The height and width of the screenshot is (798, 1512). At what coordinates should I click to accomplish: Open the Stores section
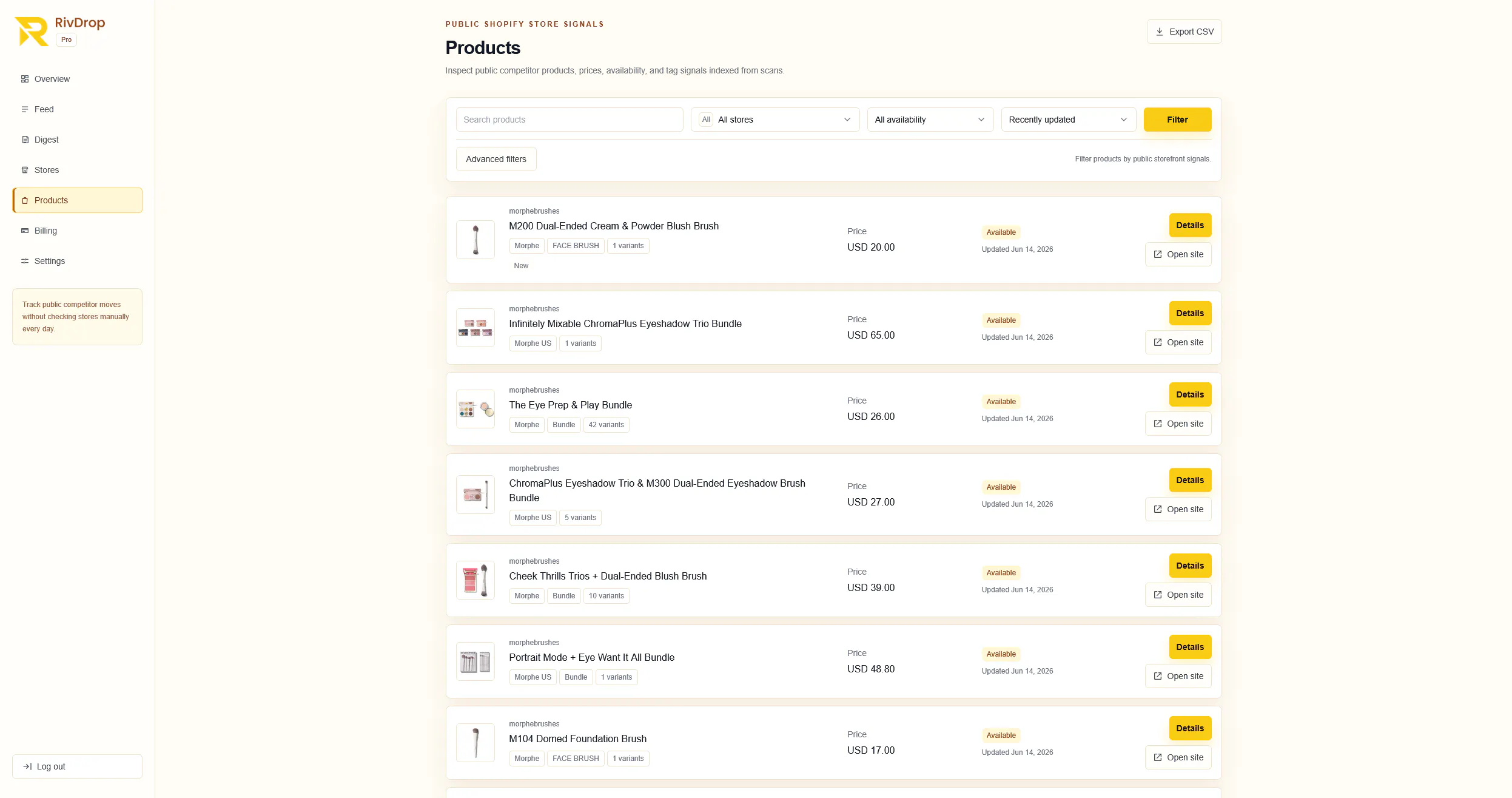pos(77,170)
